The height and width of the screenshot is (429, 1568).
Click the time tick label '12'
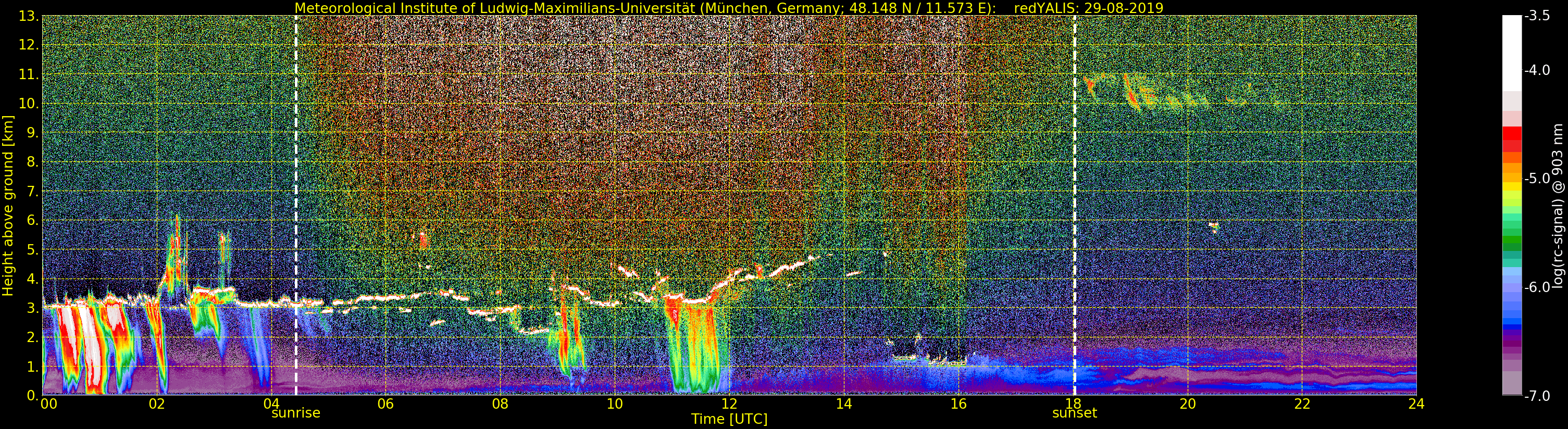[x=729, y=403]
